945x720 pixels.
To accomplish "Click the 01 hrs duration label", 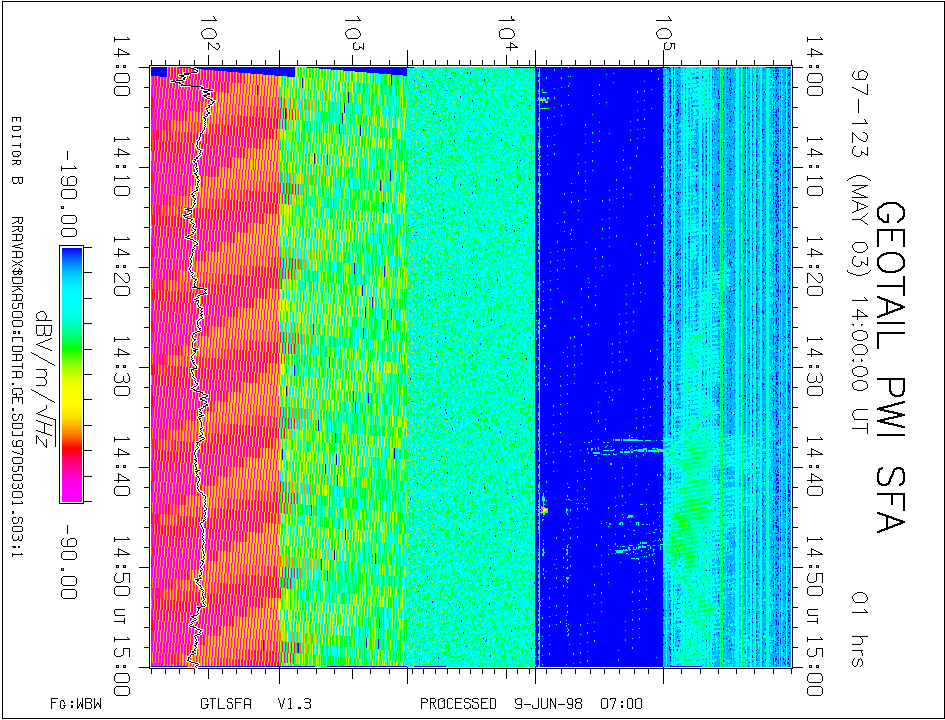I will point(859,628).
